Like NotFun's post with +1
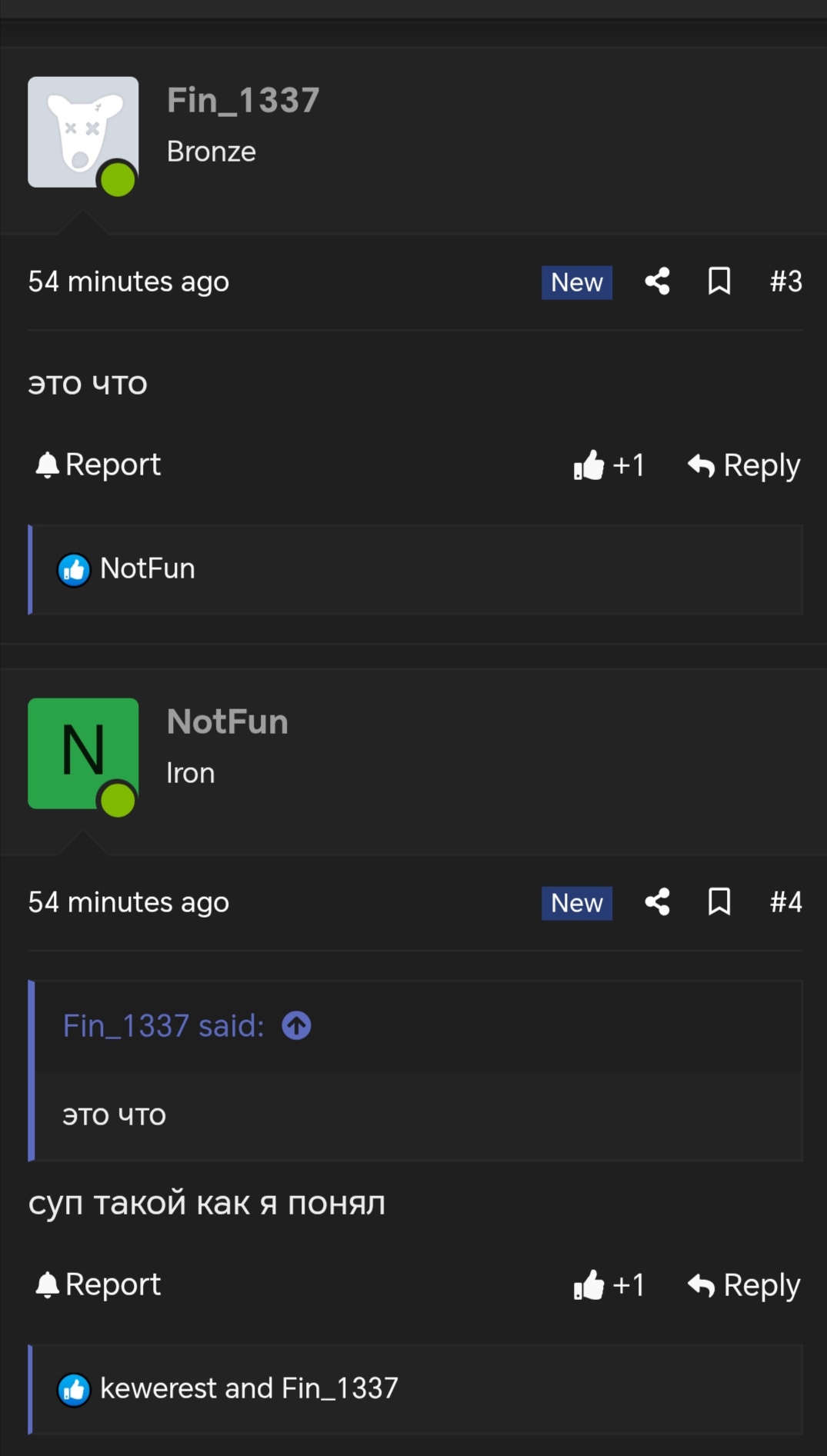 point(609,1285)
